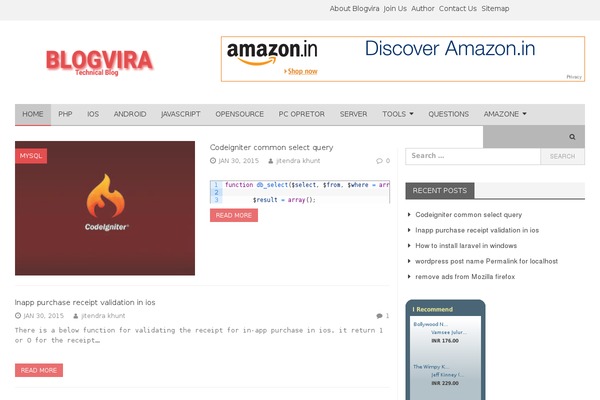Expand the TOOLS dropdown menu

pos(398,114)
